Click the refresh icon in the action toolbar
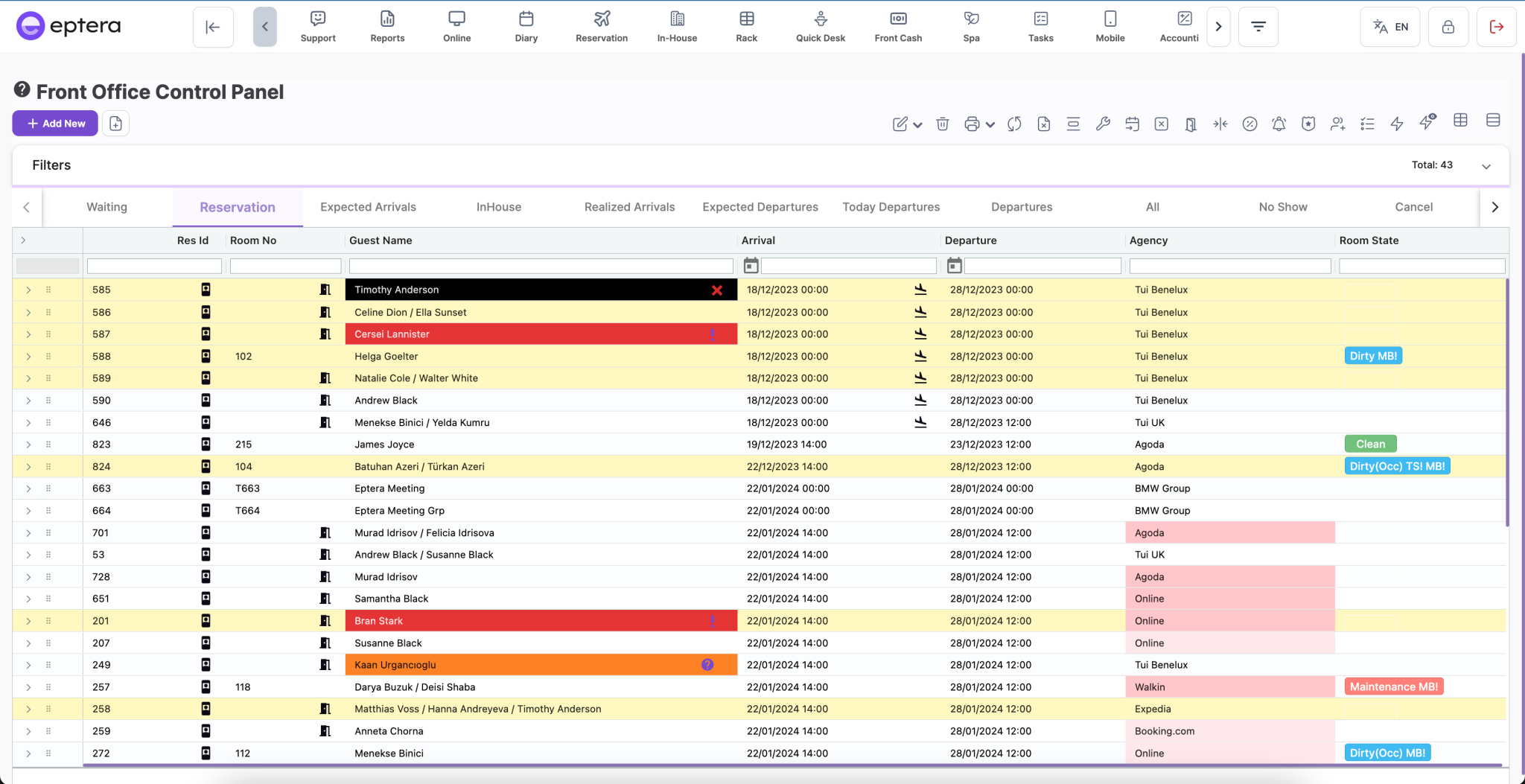Image resolution: width=1525 pixels, height=784 pixels. 1014,124
